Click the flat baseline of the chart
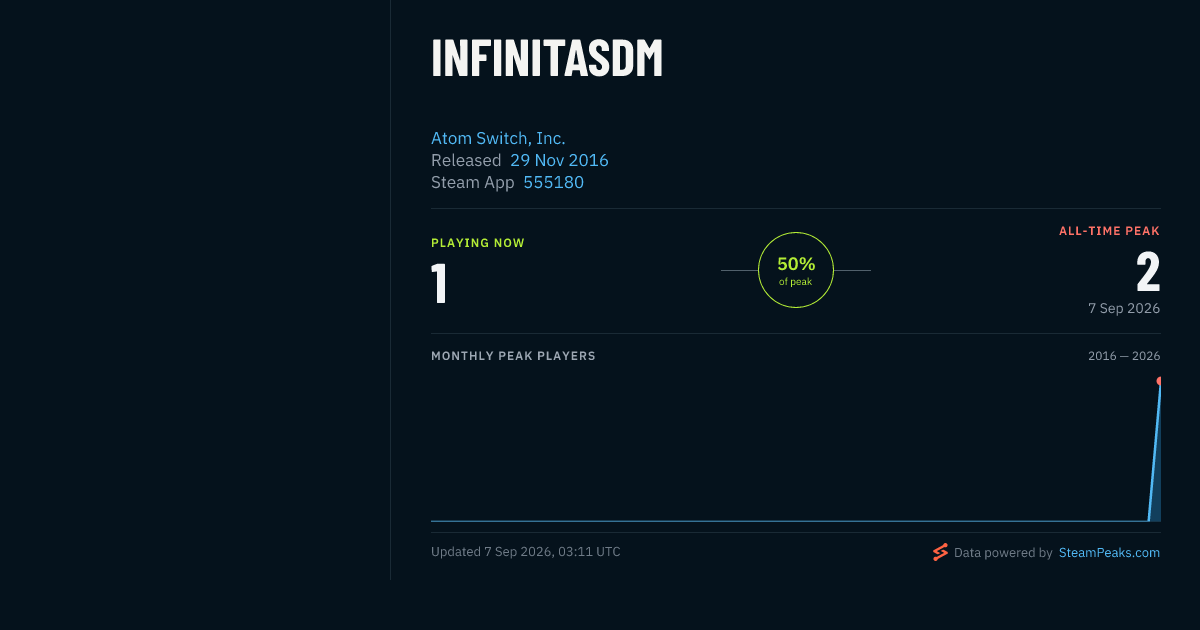The height and width of the screenshot is (630, 1200). click(789, 520)
